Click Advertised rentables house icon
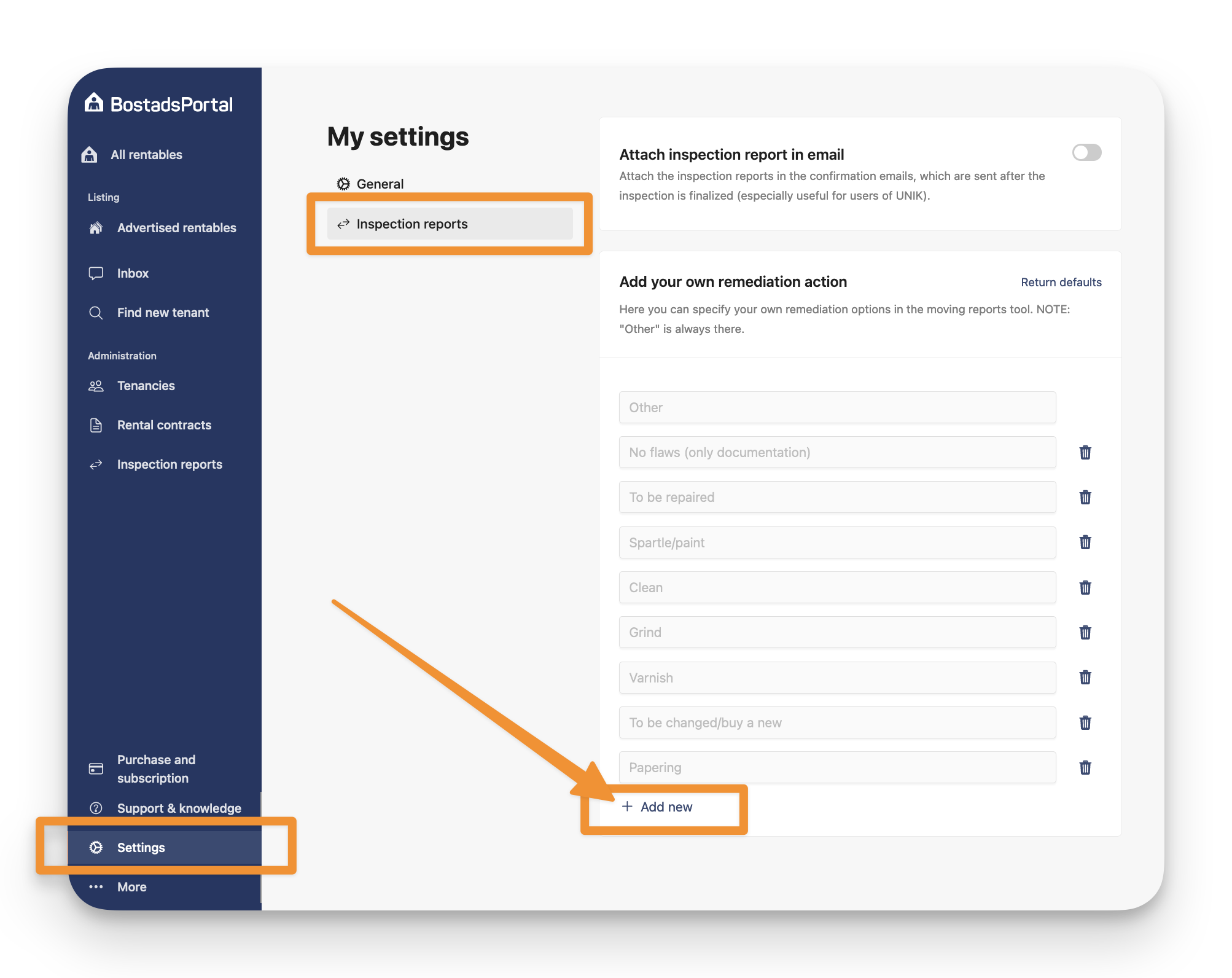Image resolution: width=1232 pixels, height=978 pixels. coord(96,228)
